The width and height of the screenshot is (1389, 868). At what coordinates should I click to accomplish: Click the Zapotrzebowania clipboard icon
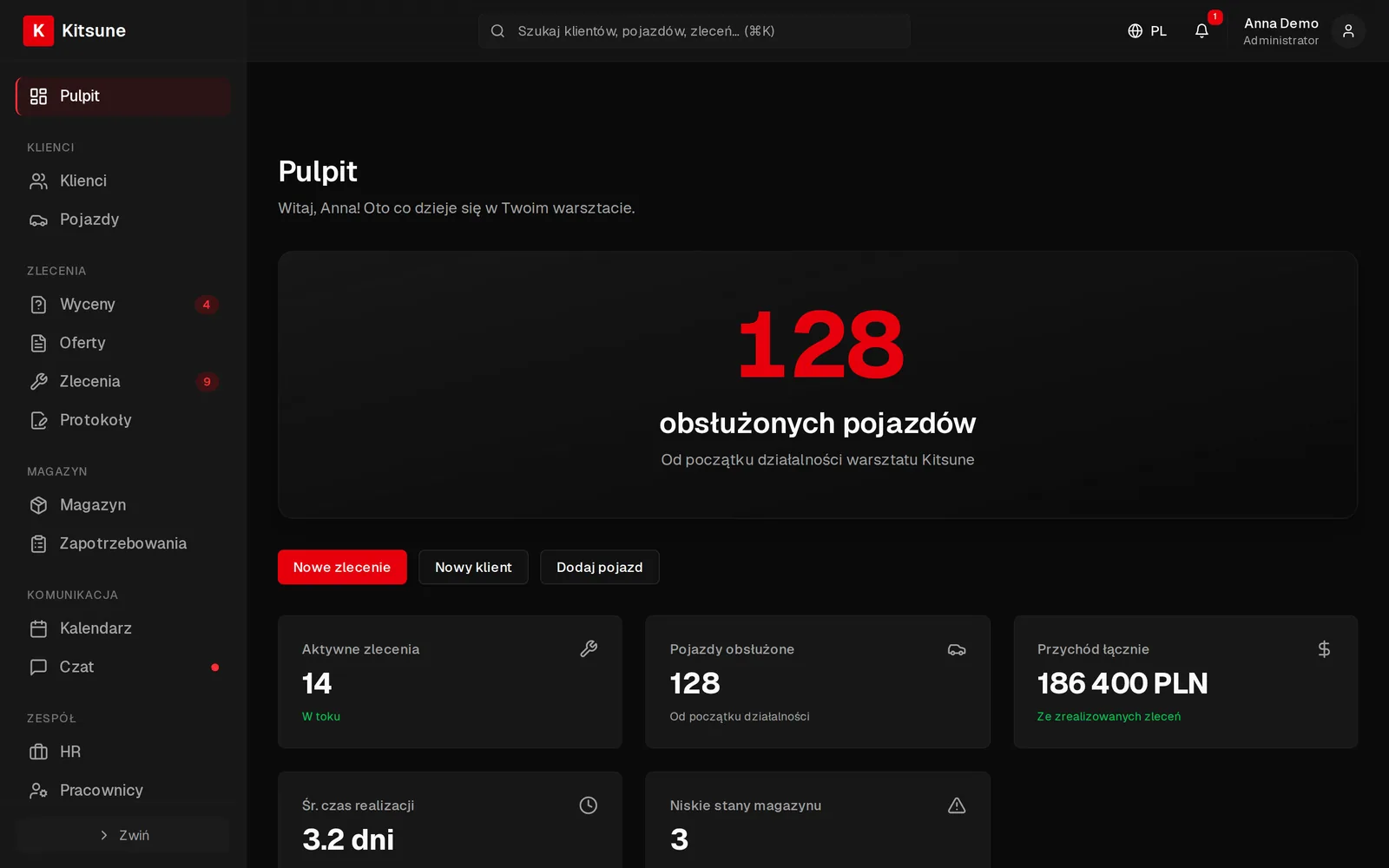[38, 543]
